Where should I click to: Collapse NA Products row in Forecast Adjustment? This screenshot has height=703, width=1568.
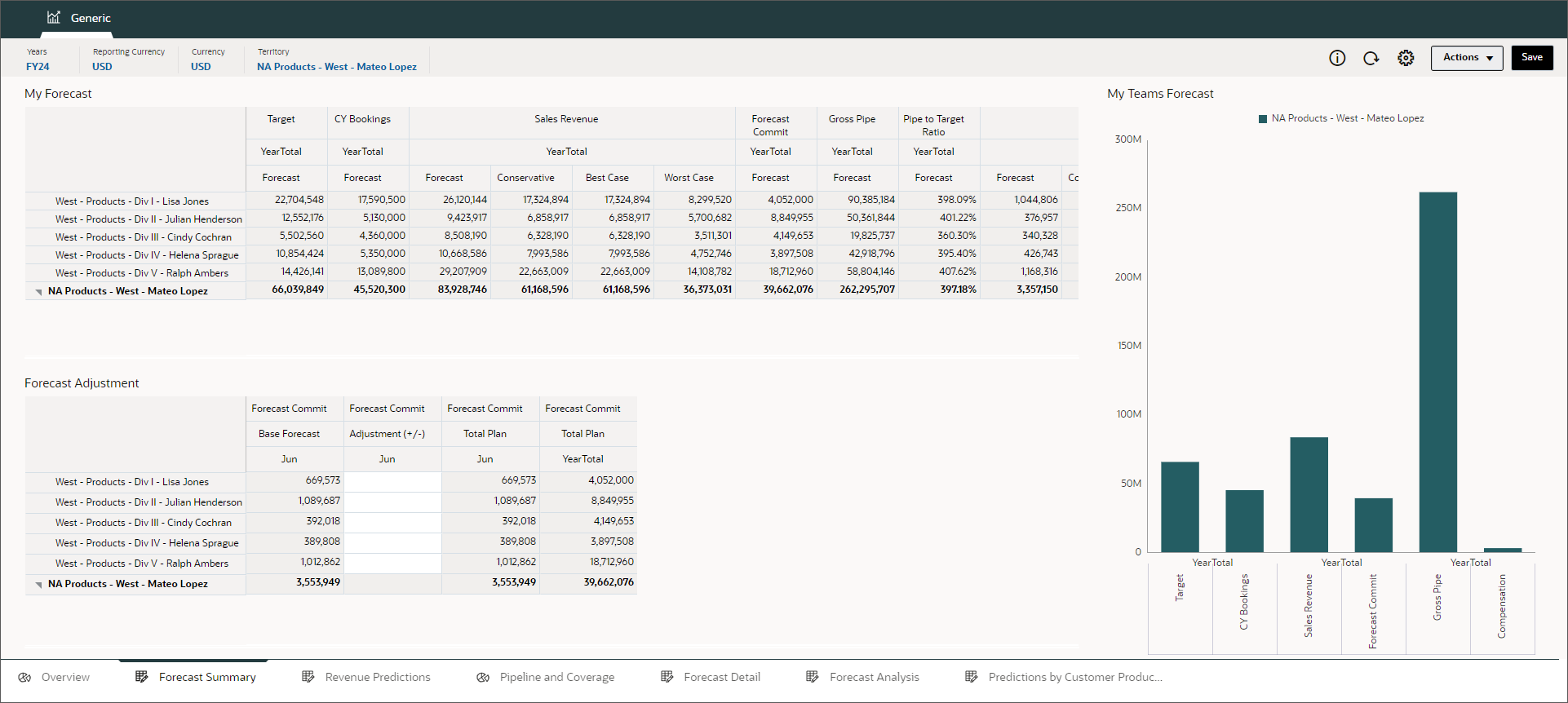(x=38, y=585)
